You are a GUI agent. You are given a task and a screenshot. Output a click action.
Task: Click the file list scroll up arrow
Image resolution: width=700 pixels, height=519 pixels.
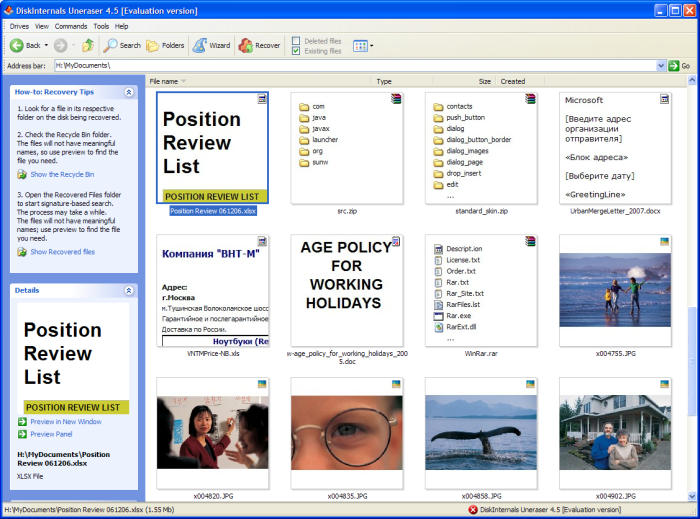pos(692,80)
